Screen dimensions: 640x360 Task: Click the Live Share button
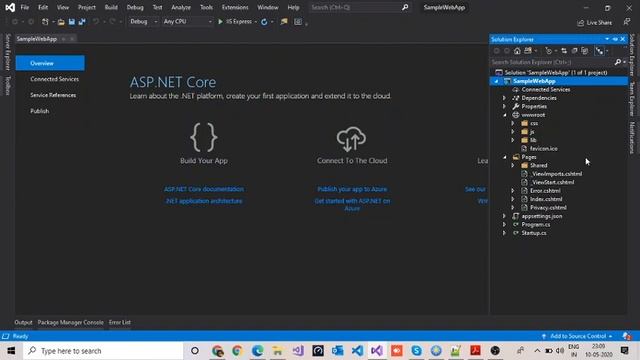pyautogui.click(x=595, y=23)
